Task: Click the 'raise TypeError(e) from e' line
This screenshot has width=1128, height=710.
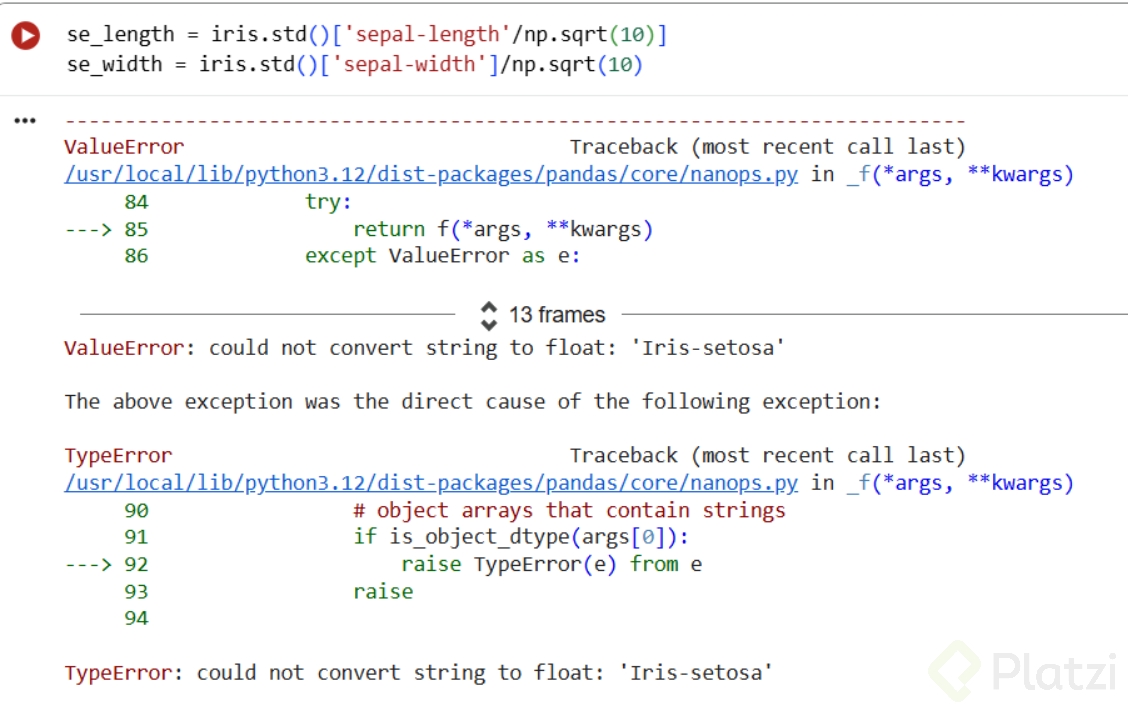Action: 552,564
